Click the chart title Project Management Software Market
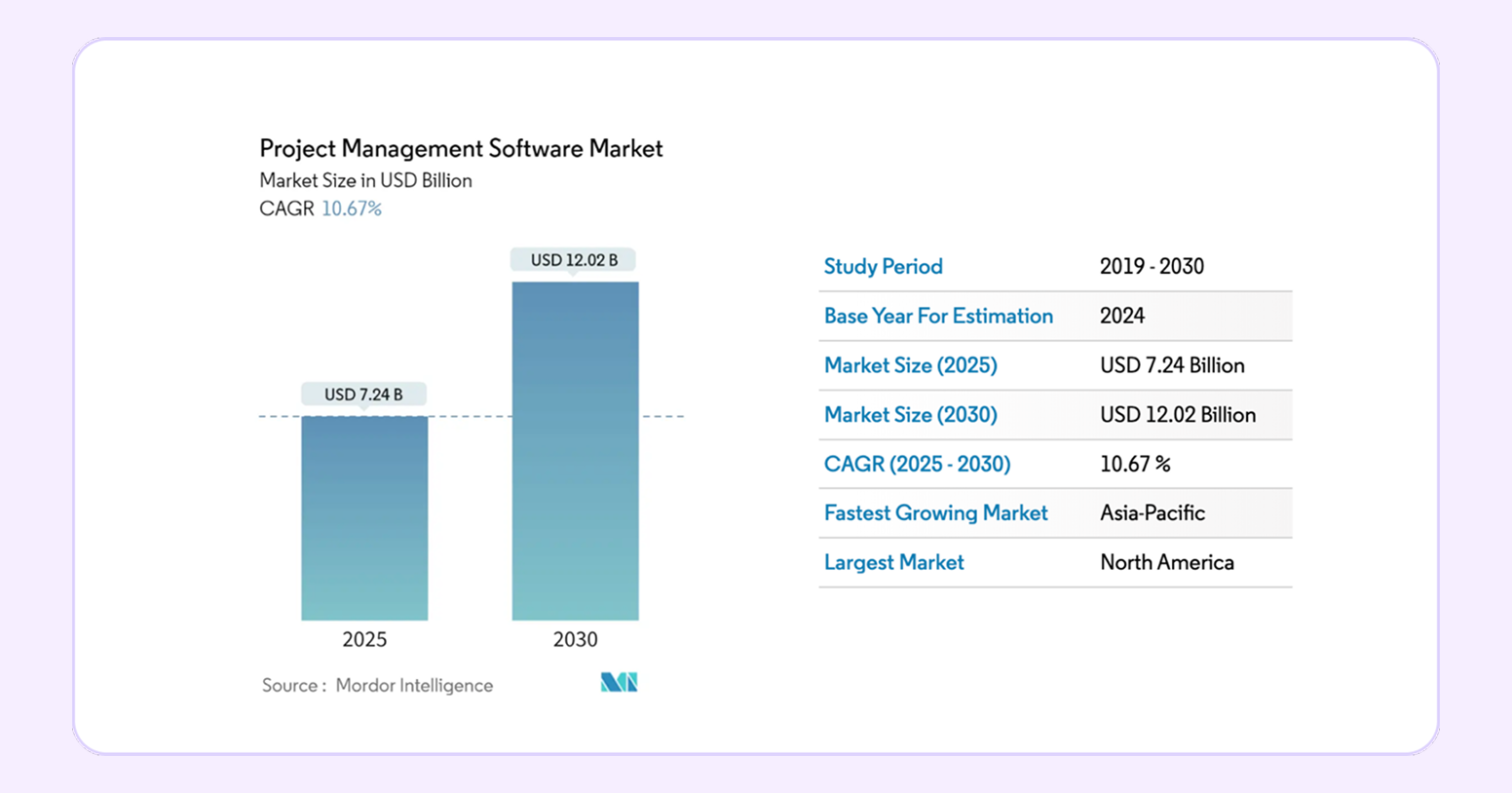Viewport: 1512px width, 793px height. (461, 148)
